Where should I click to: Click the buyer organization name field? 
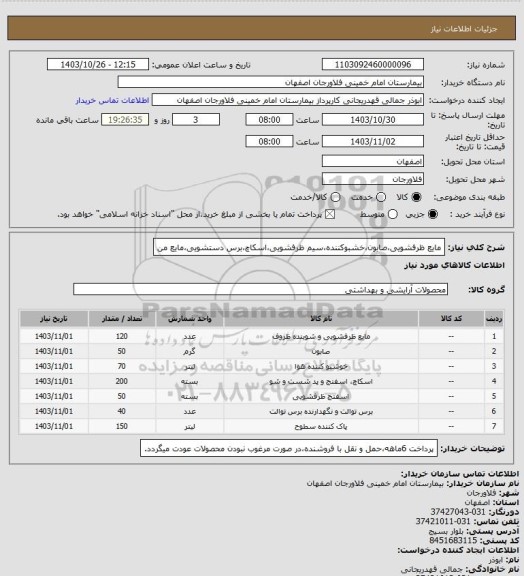click(x=270, y=83)
